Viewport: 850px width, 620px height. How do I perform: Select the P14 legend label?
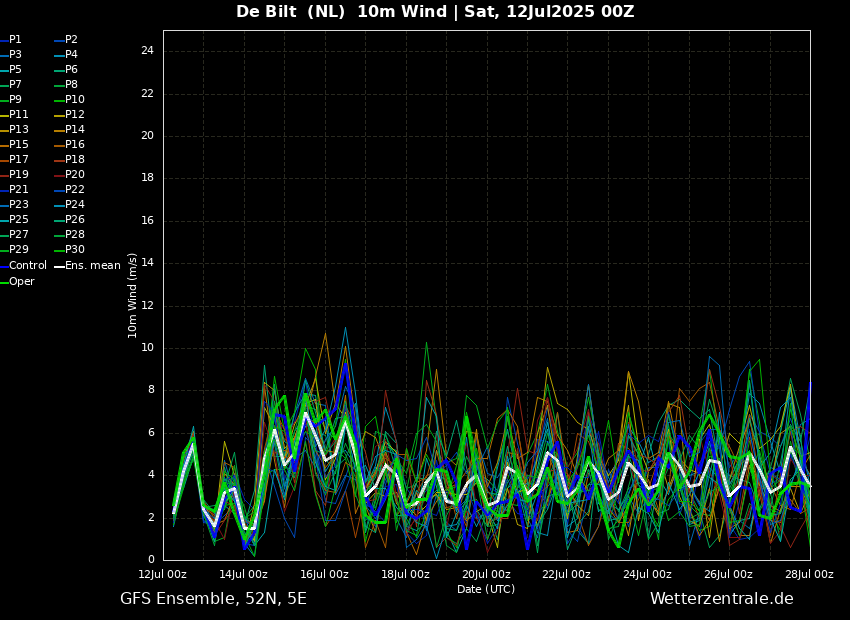coord(75,130)
